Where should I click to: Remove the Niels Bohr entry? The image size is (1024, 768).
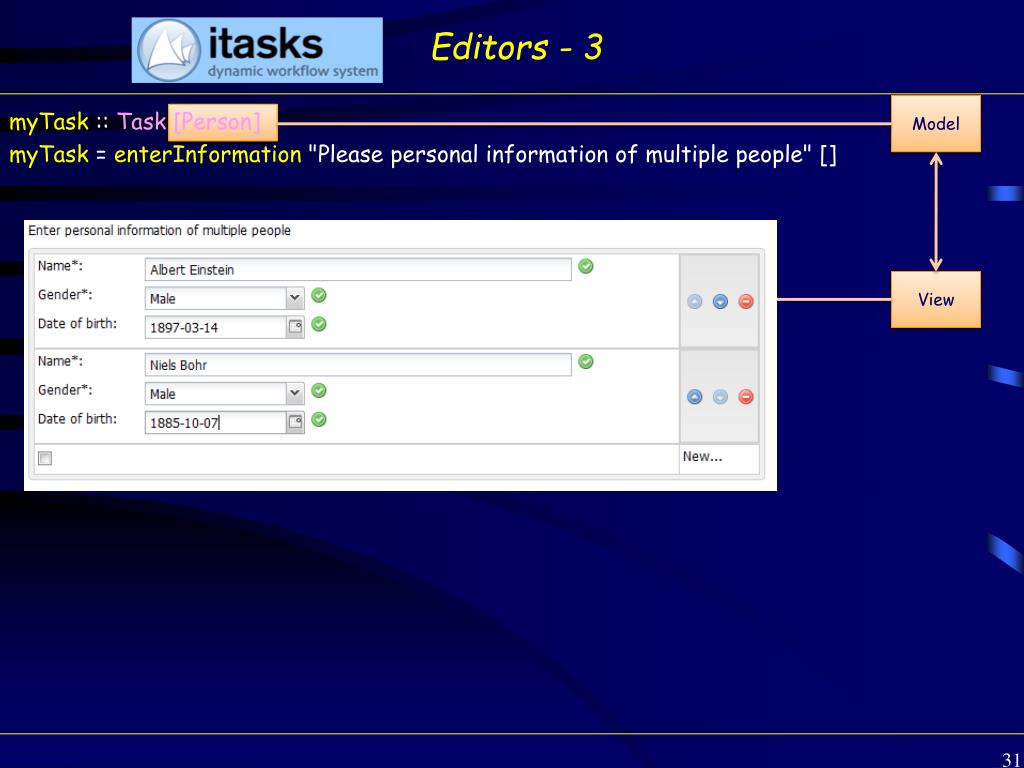click(x=746, y=397)
